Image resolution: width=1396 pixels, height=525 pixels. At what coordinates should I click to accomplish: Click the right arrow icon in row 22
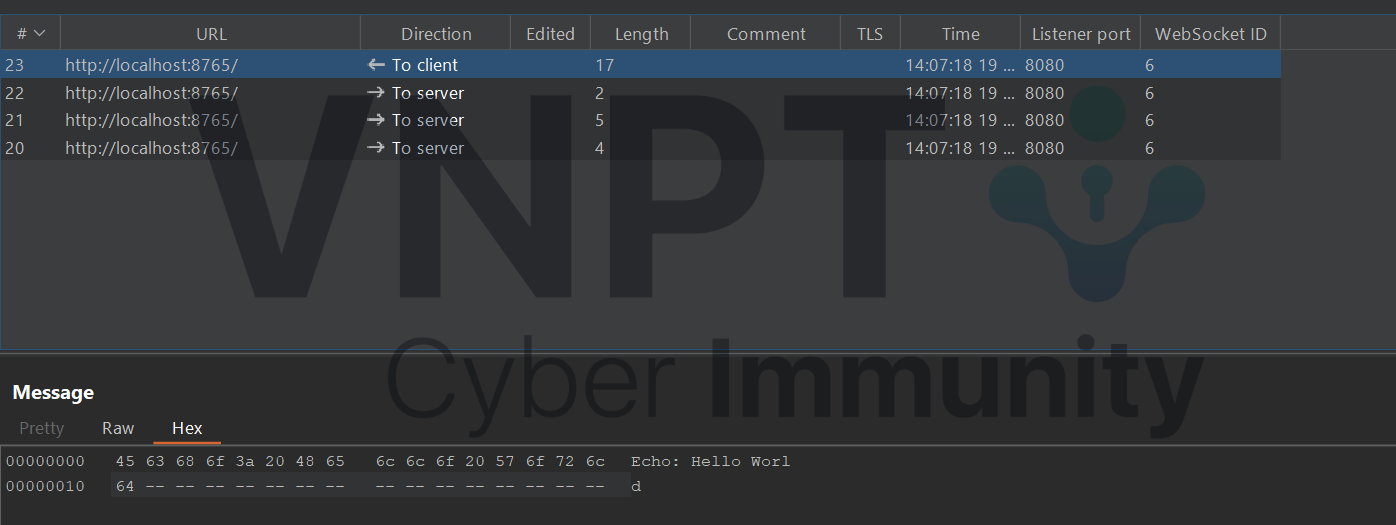pos(376,93)
